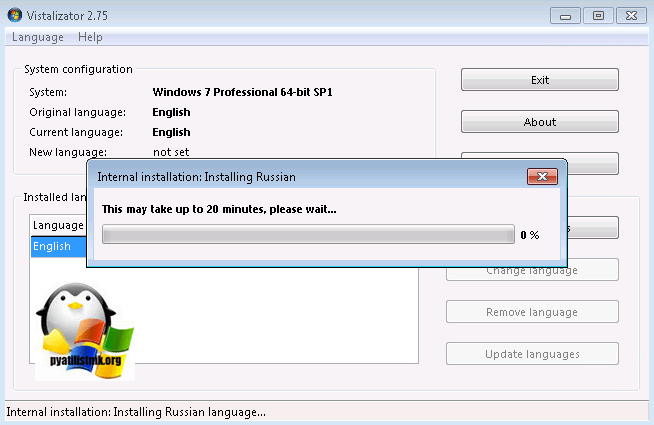
Task: Click the status bar installing Russian message
Action: (x=136, y=412)
